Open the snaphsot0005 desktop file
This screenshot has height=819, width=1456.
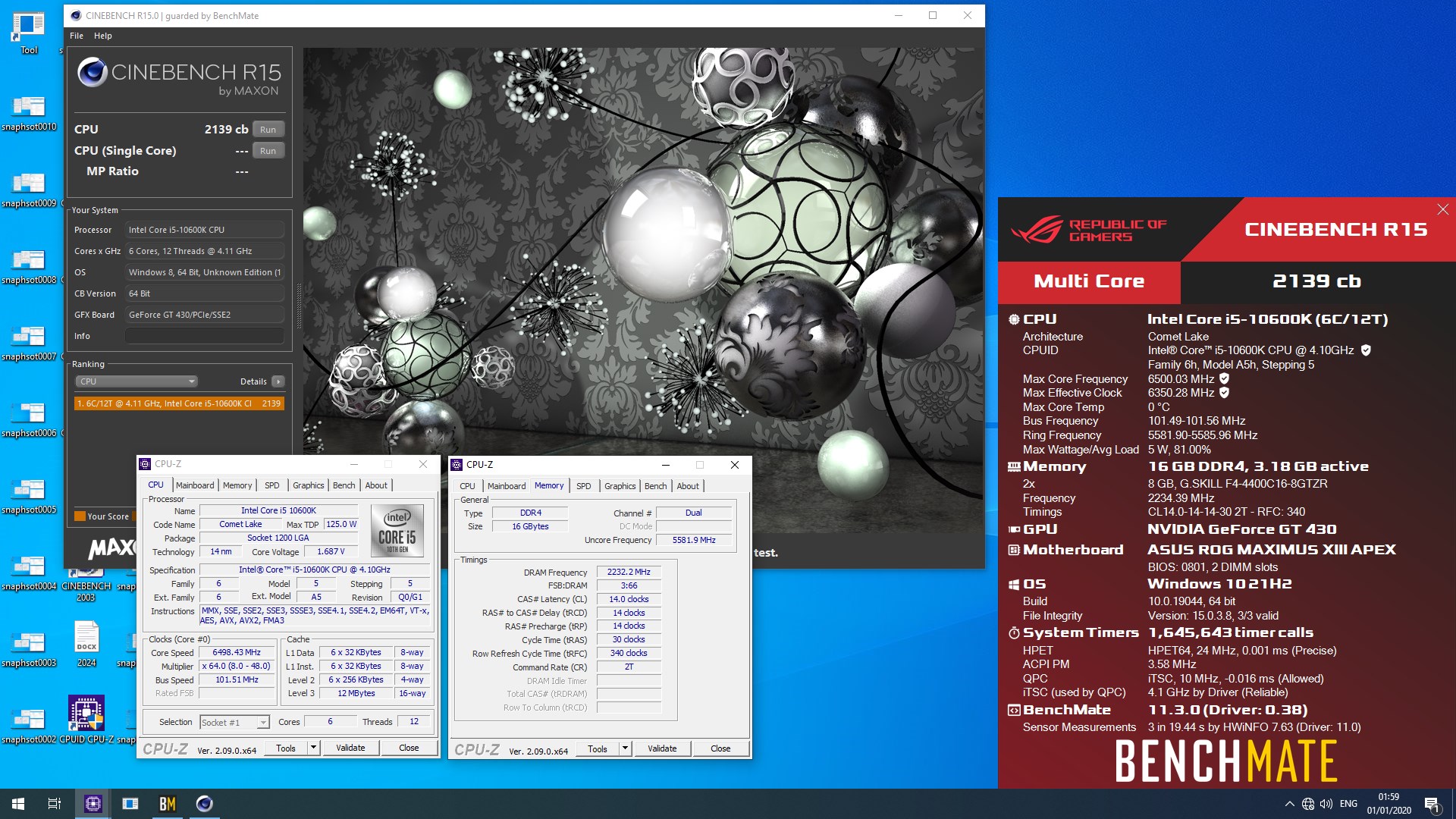click(x=29, y=495)
